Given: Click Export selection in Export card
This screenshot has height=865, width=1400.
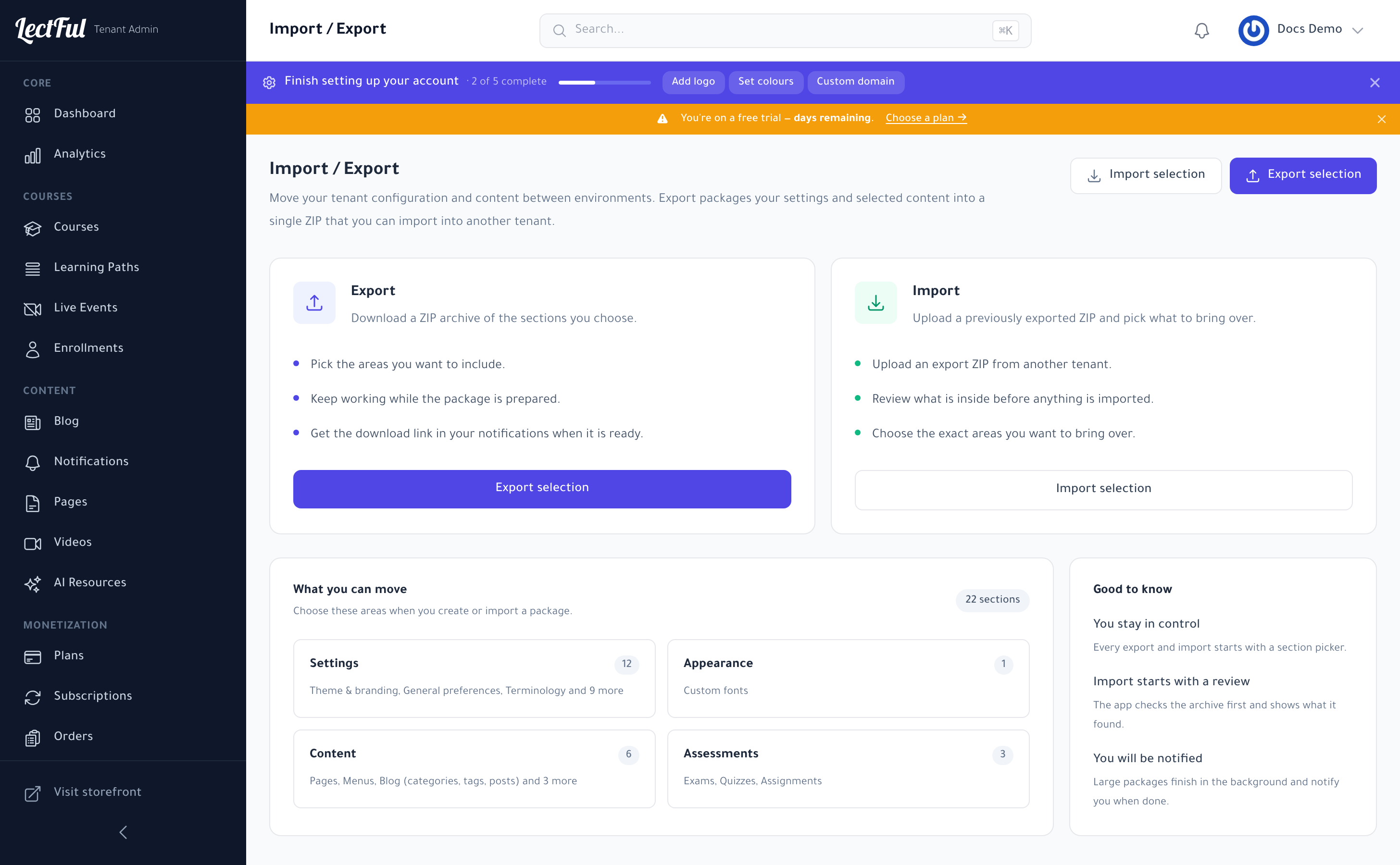Looking at the screenshot, I should [541, 489].
